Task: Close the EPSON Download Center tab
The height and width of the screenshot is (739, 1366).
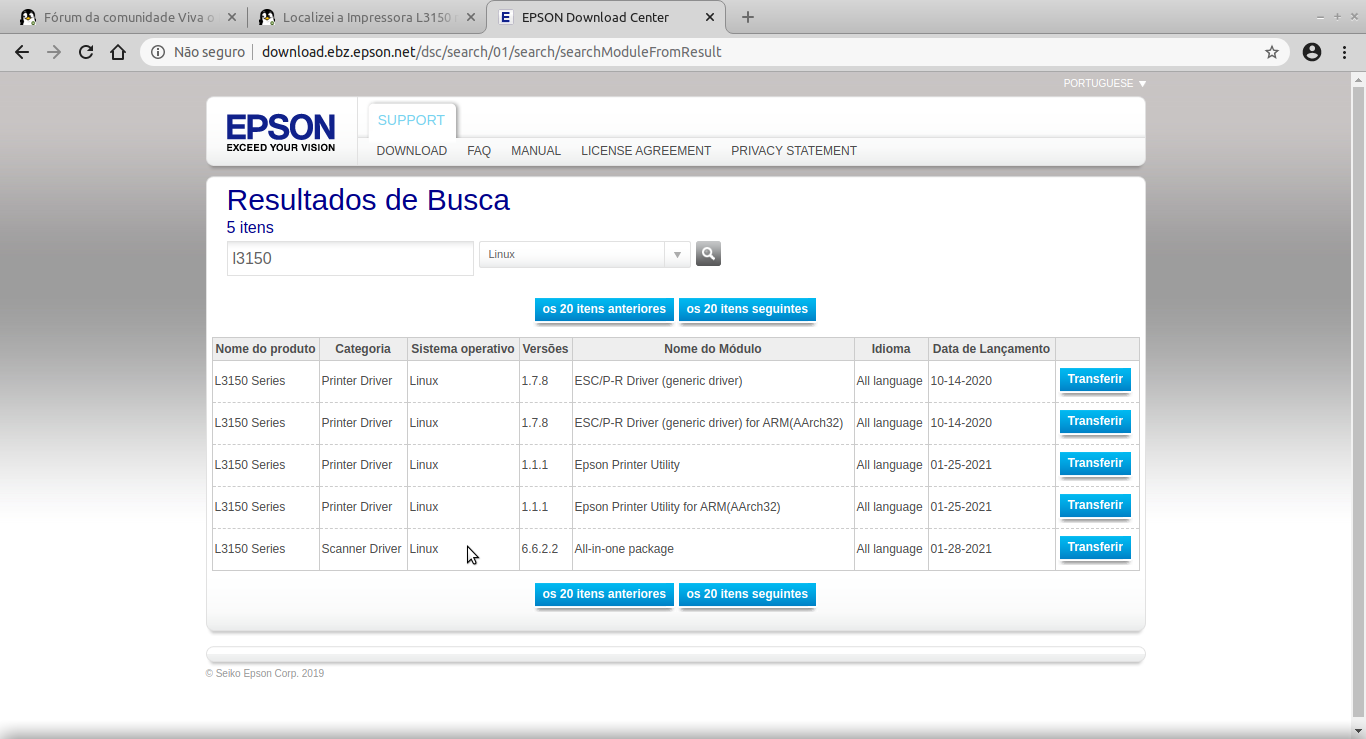Action: click(x=710, y=17)
